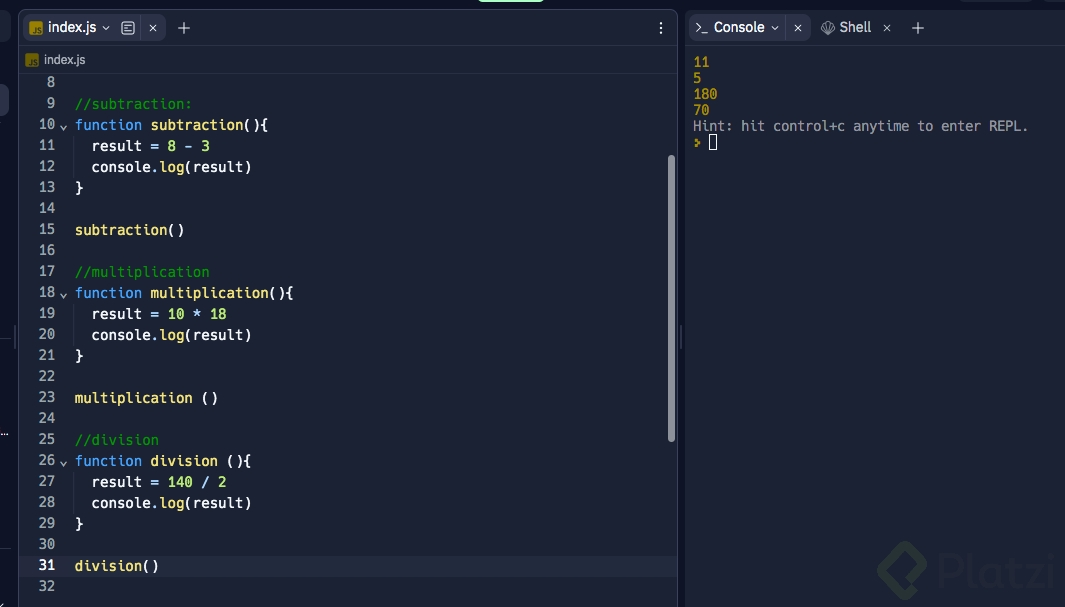Focus the console REPL prompt input

click(x=712, y=142)
